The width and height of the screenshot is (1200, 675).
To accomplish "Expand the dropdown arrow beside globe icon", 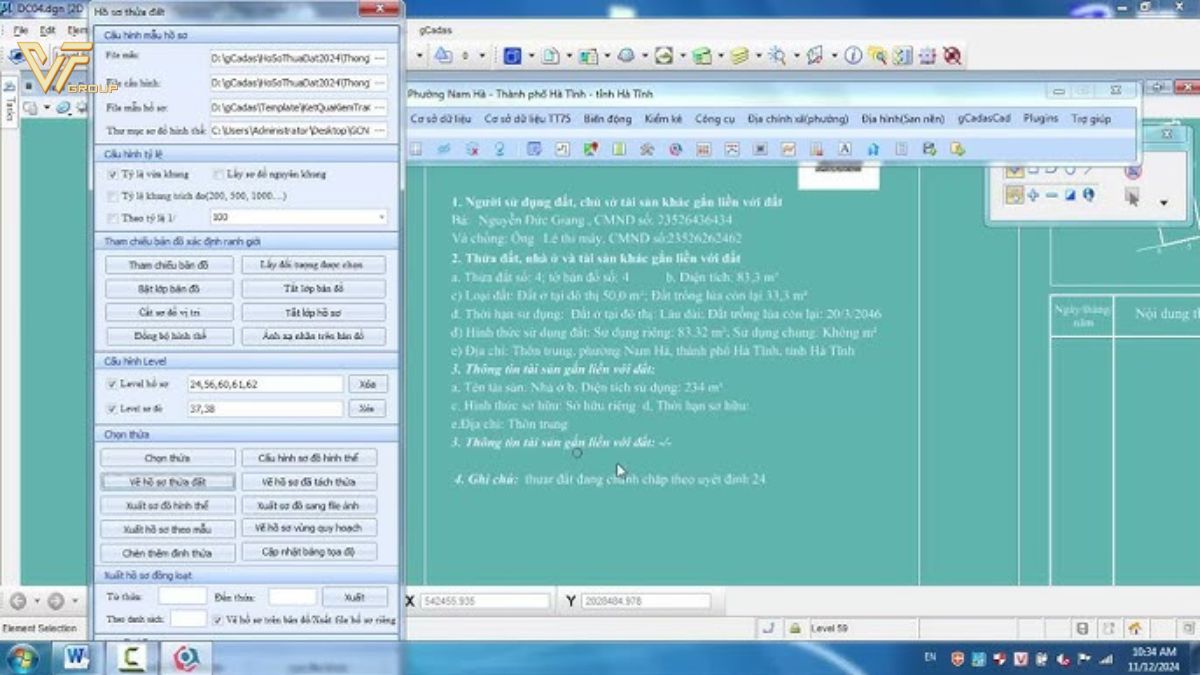I will tap(645, 56).
